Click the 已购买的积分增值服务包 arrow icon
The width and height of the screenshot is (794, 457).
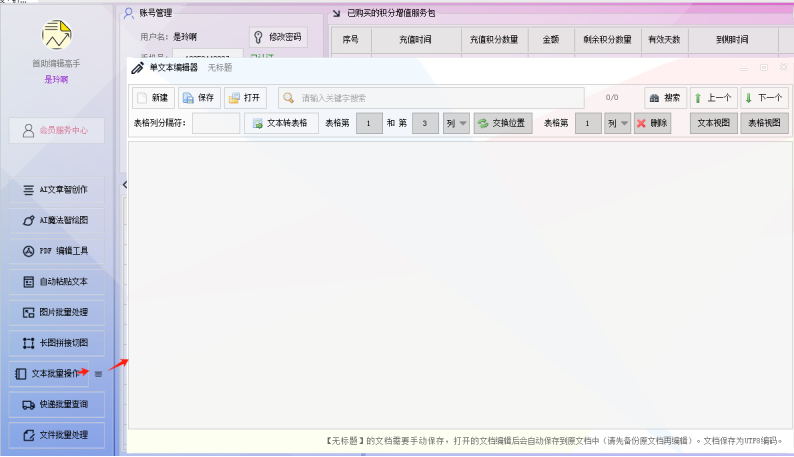point(336,13)
